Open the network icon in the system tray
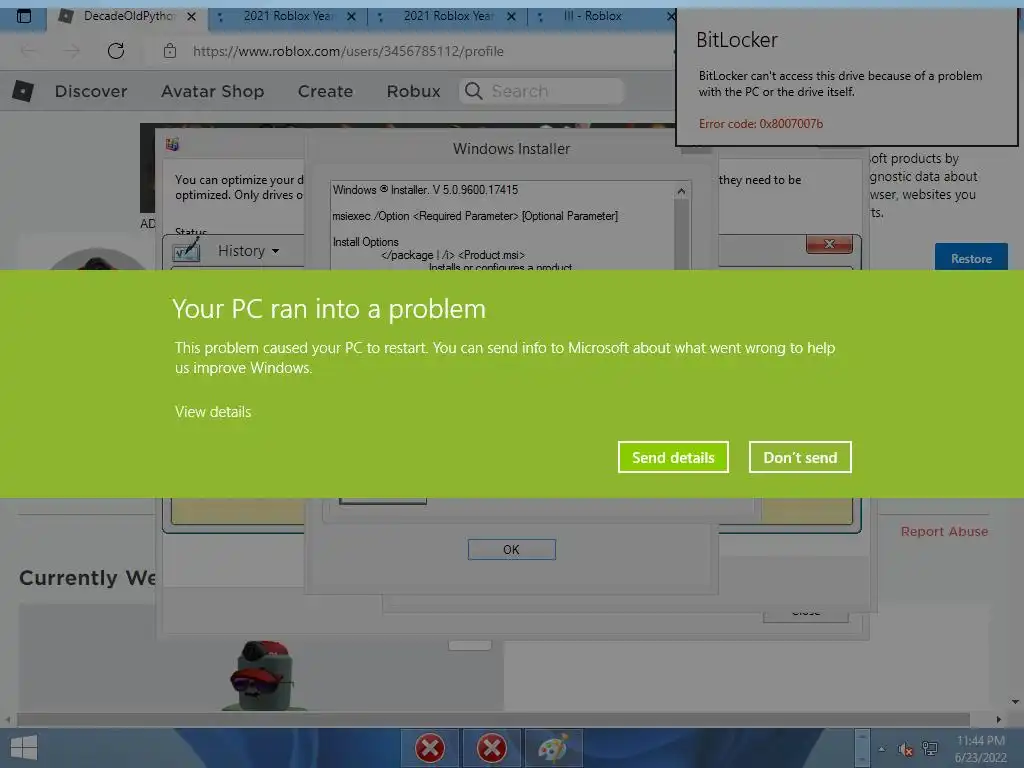This screenshot has height=768, width=1024. pos(930,749)
